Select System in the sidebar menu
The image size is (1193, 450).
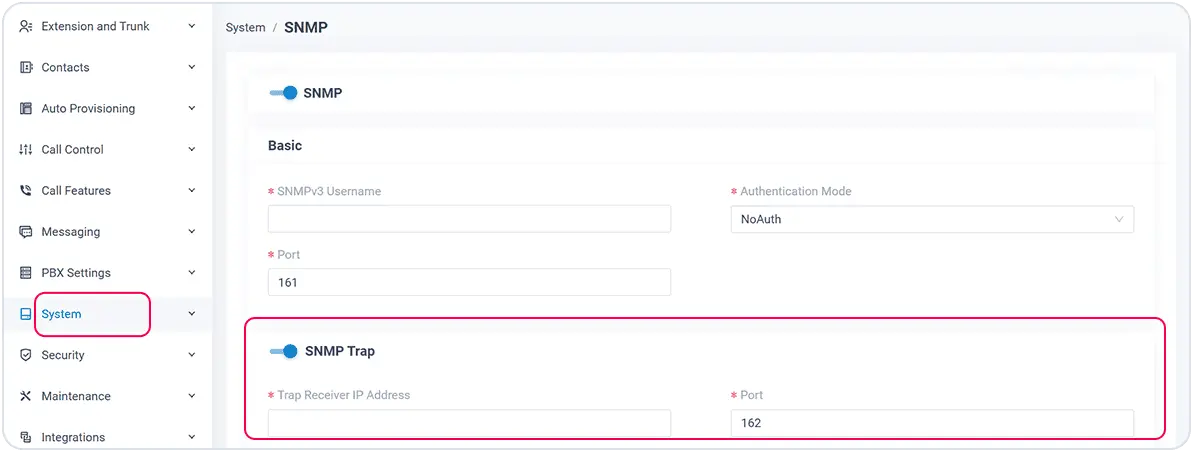click(x=62, y=314)
